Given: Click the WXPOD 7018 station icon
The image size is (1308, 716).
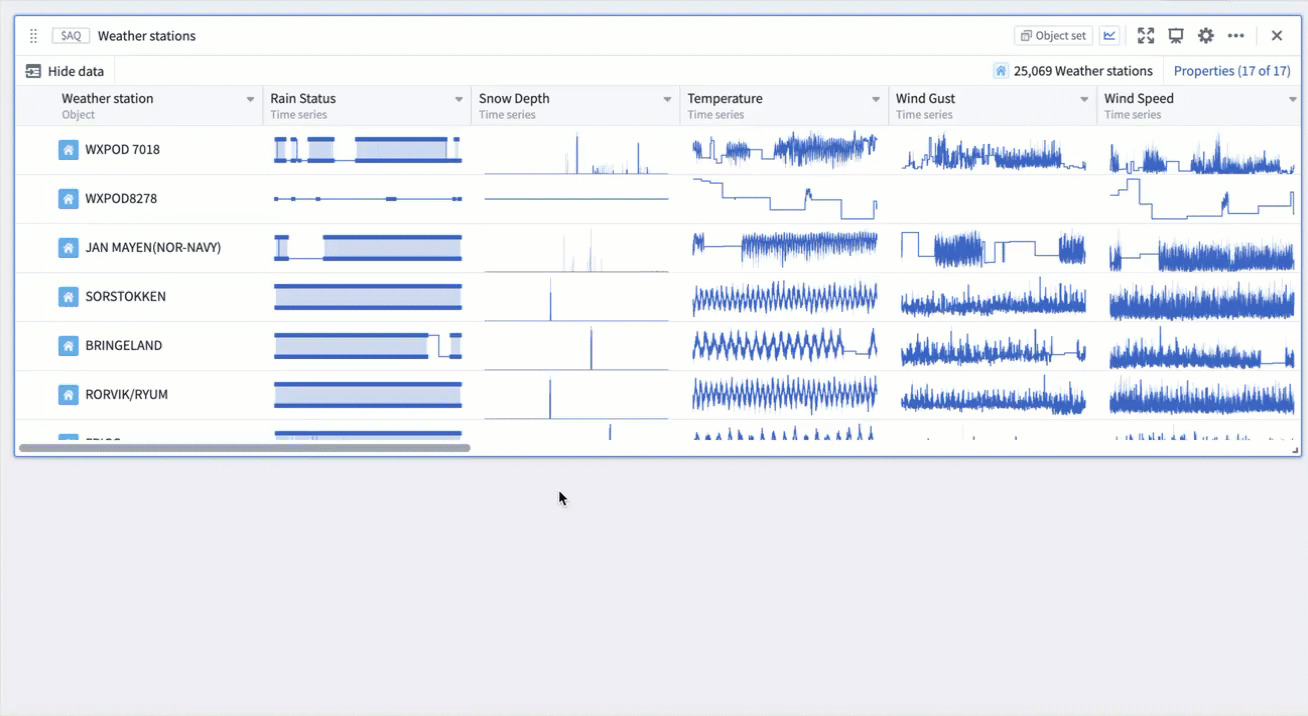Looking at the screenshot, I should click(x=68, y=150).
